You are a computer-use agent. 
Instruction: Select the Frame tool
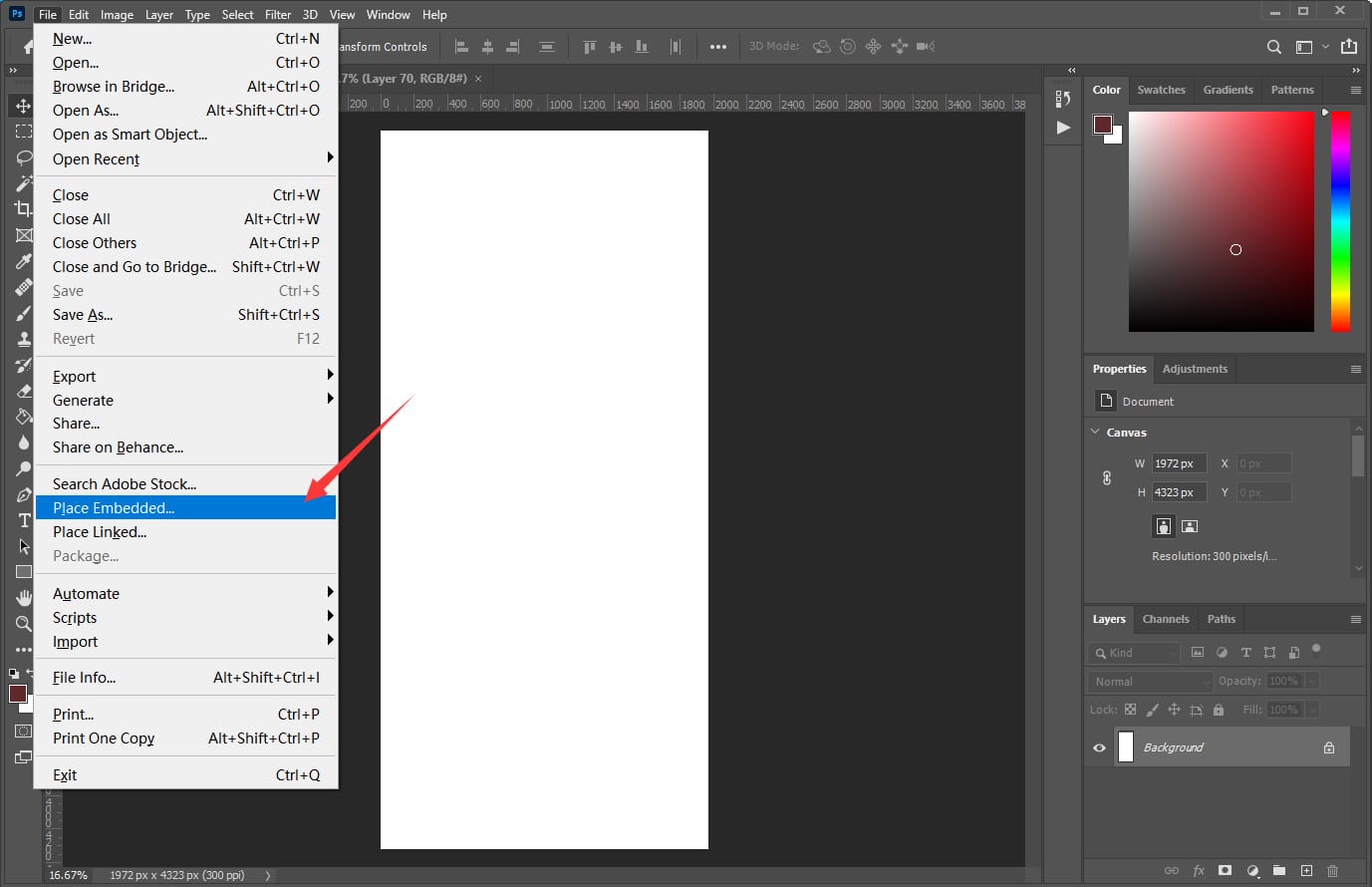23,235
